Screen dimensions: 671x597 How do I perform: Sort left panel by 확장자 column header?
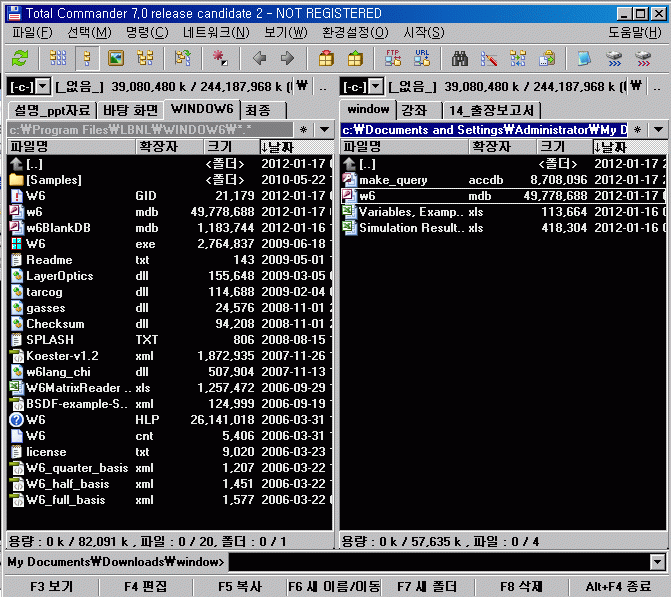(x=160, y=147)
